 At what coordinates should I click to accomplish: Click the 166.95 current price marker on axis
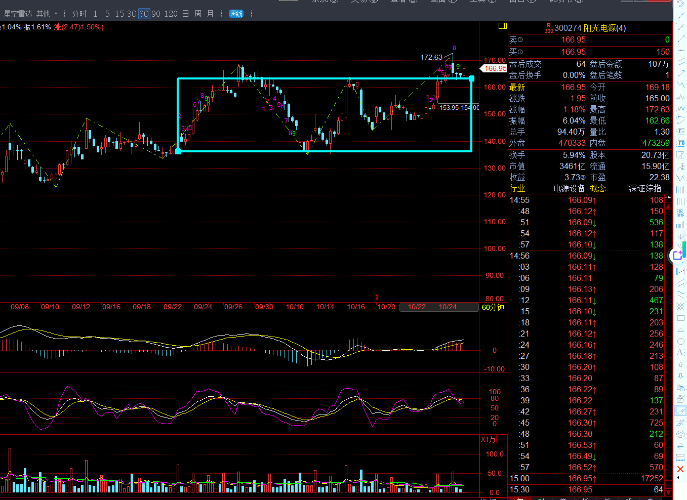494,69
